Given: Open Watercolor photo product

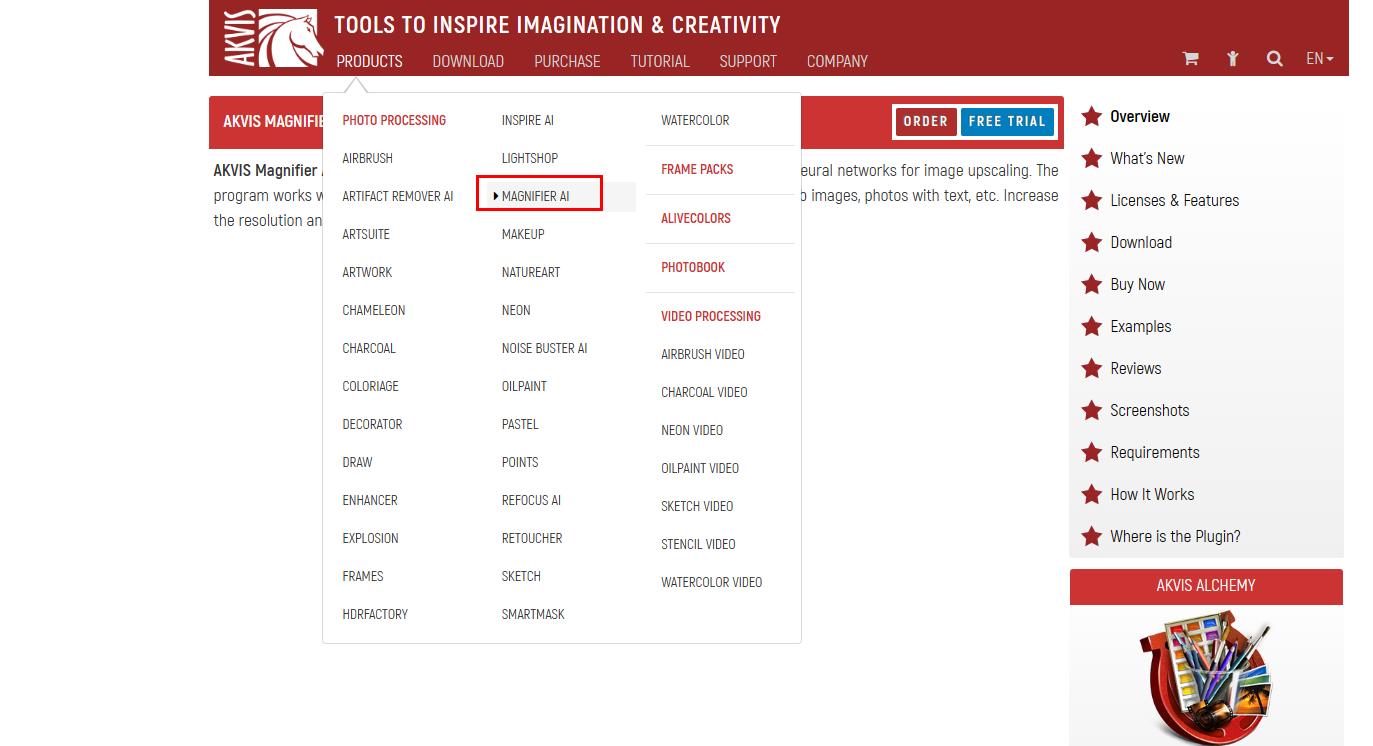Looking at the screenshot, I should (x=695, y=120).
